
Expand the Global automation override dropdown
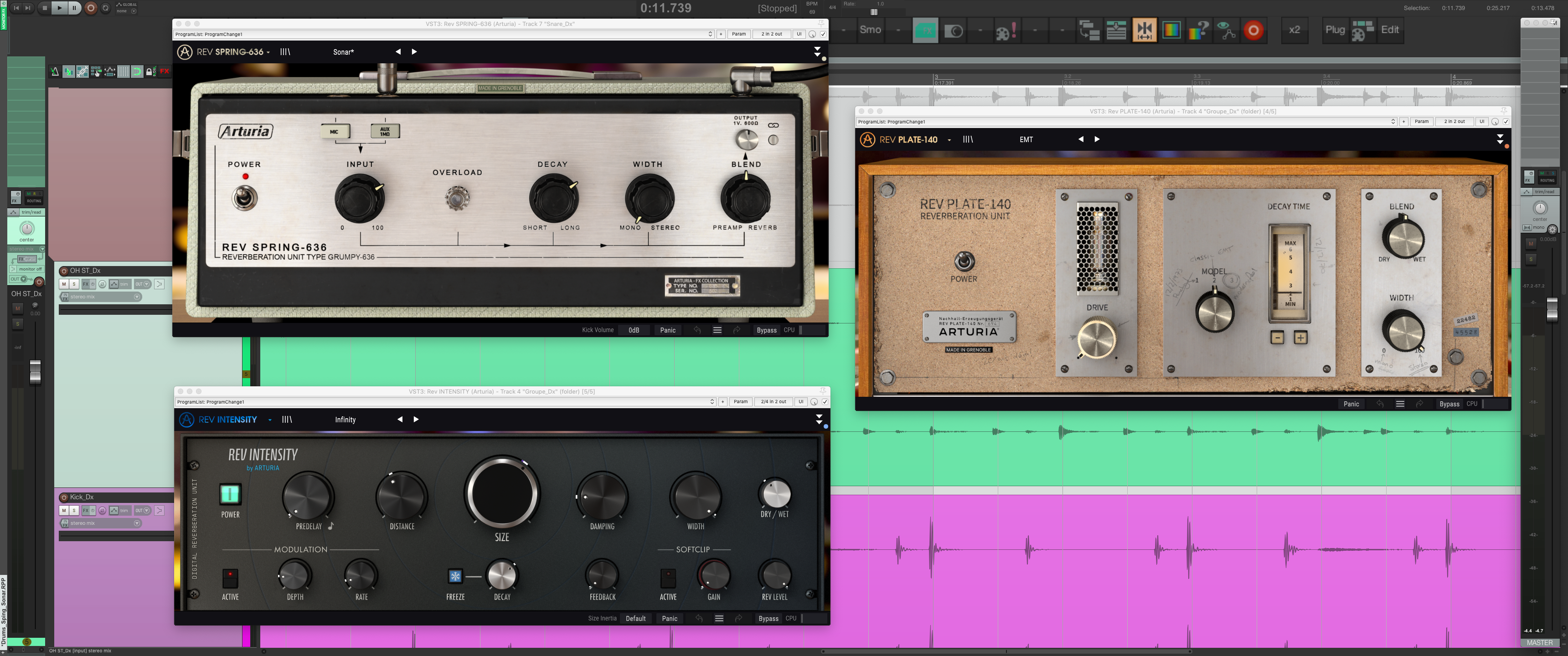(x=133, y=11)
